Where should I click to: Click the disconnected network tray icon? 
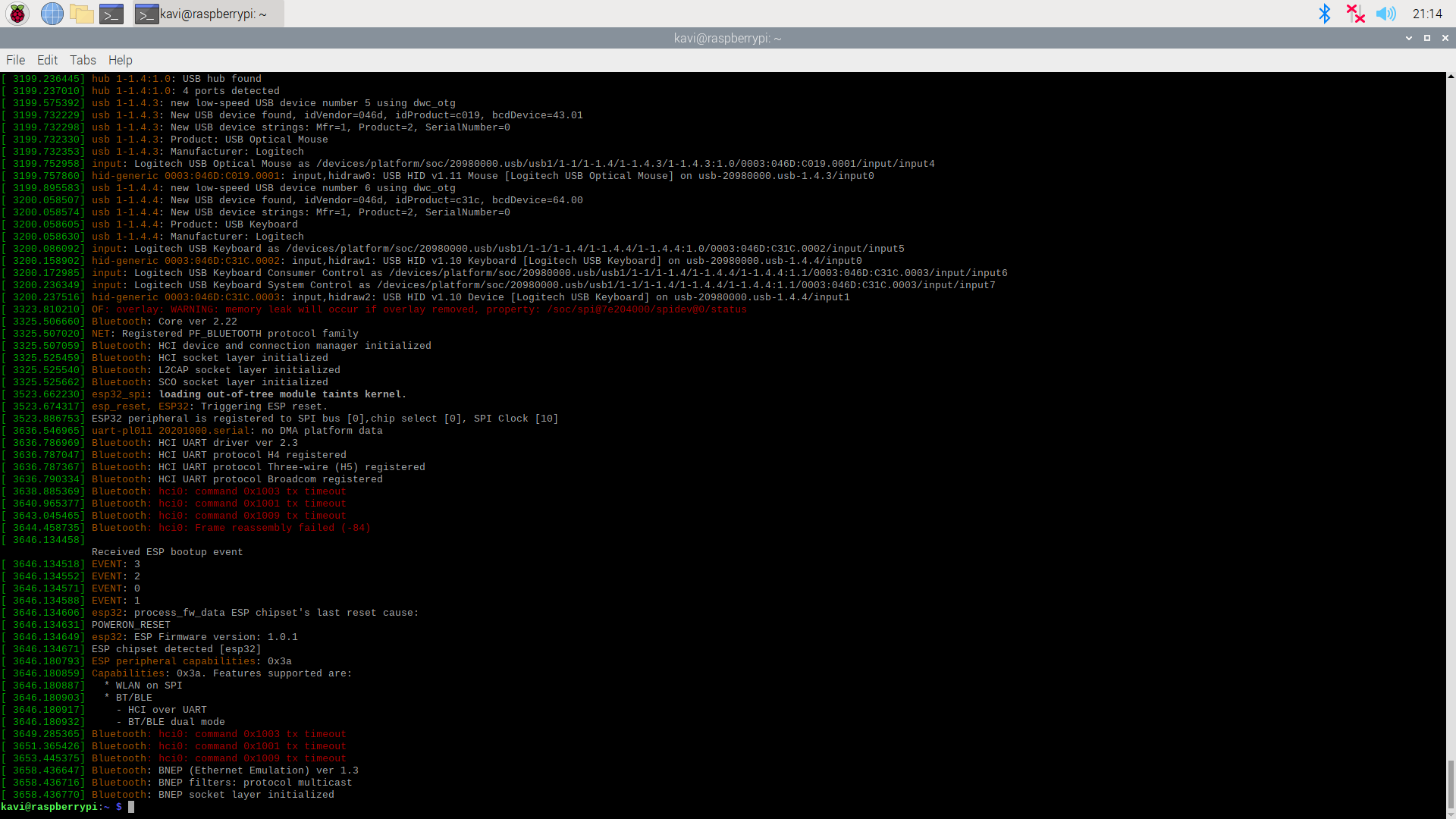tap(1355, 13)
